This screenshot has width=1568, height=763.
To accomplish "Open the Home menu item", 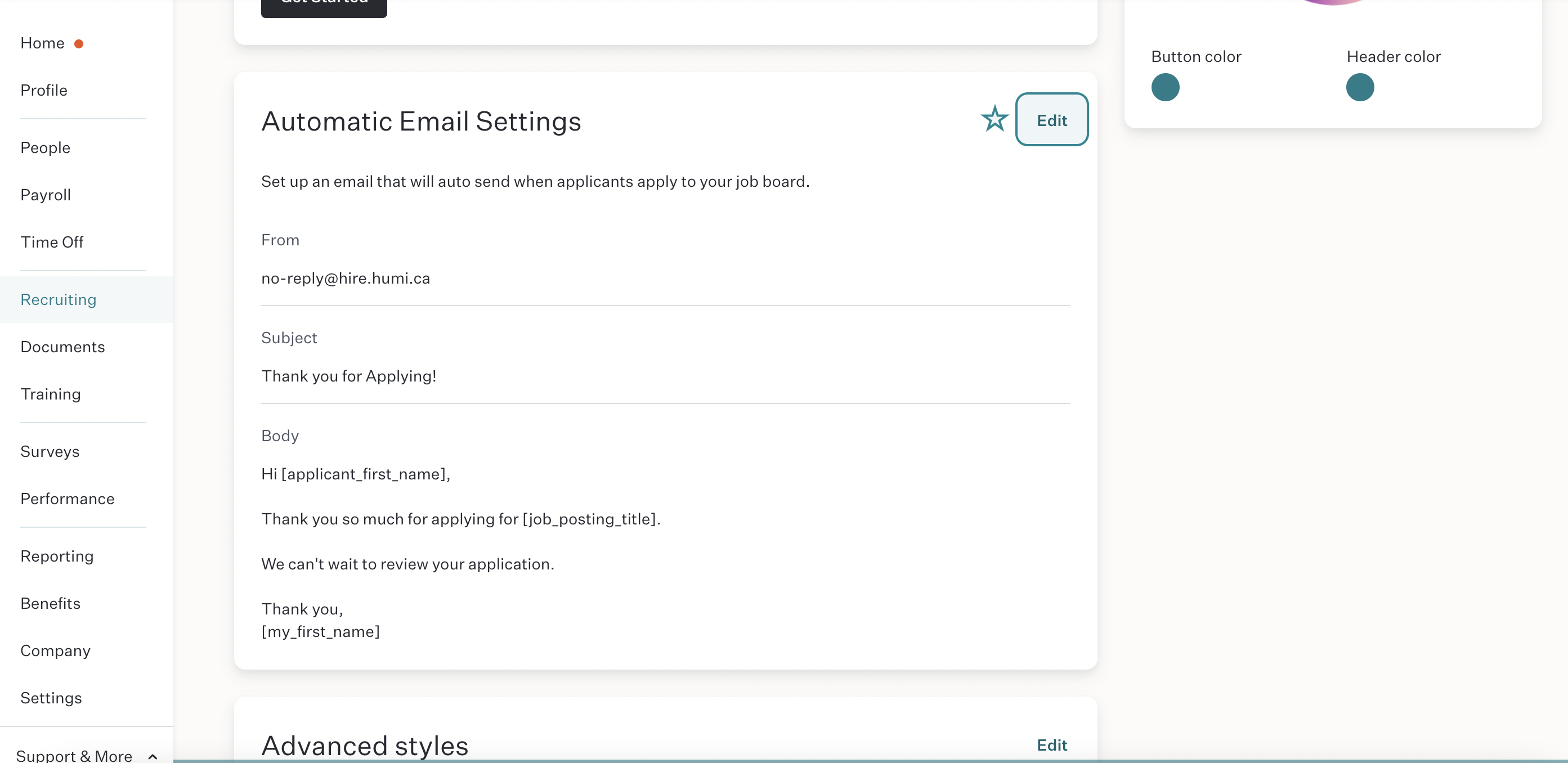I will pyautogui.click(x=42, y=43).
